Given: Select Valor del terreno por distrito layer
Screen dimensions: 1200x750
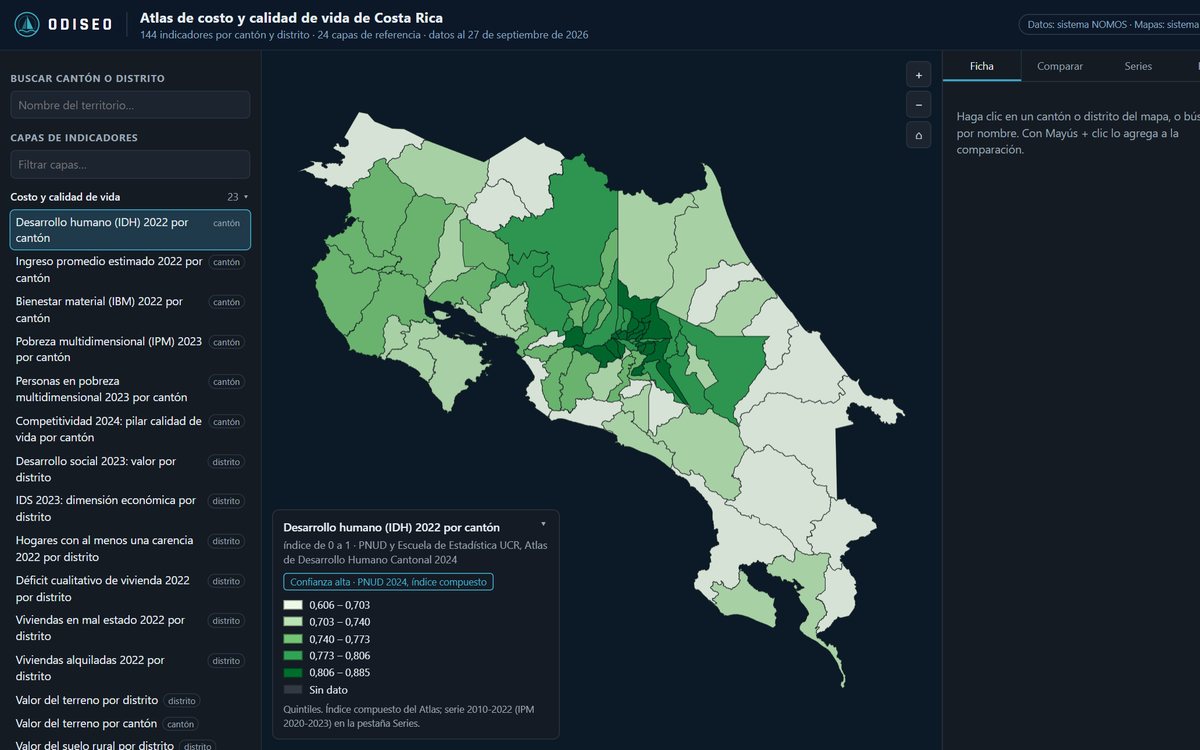Looking at the screenshot, I should point(130,700).
